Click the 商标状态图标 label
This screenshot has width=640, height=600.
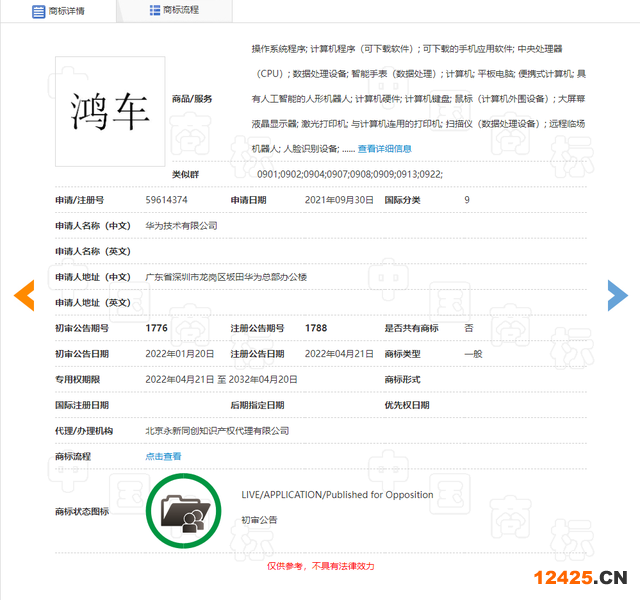tap(82, 511)
